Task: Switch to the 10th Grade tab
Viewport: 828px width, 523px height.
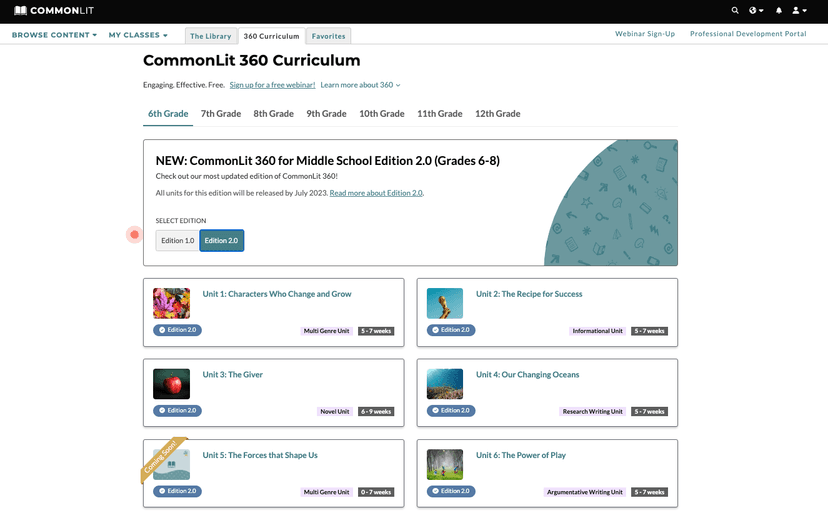Action: pyautogui.click(x=382, y=114)
